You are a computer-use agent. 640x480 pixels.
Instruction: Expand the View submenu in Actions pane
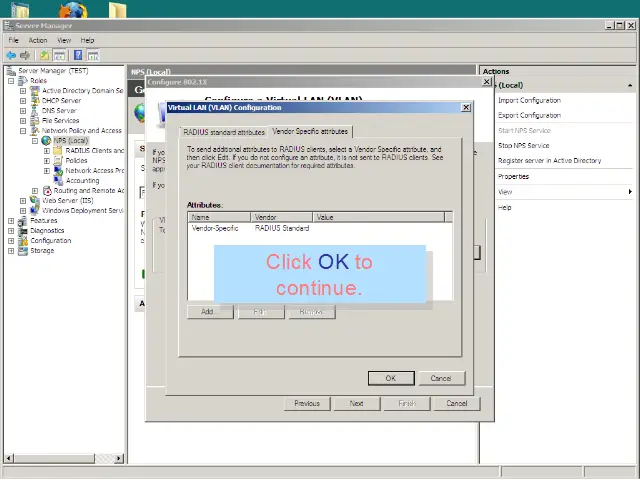[x=565, y=192]
